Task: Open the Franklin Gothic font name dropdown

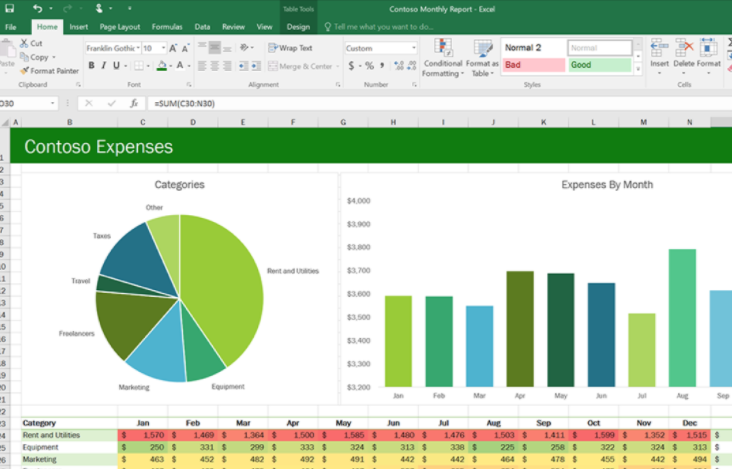Action: [138, 48]
